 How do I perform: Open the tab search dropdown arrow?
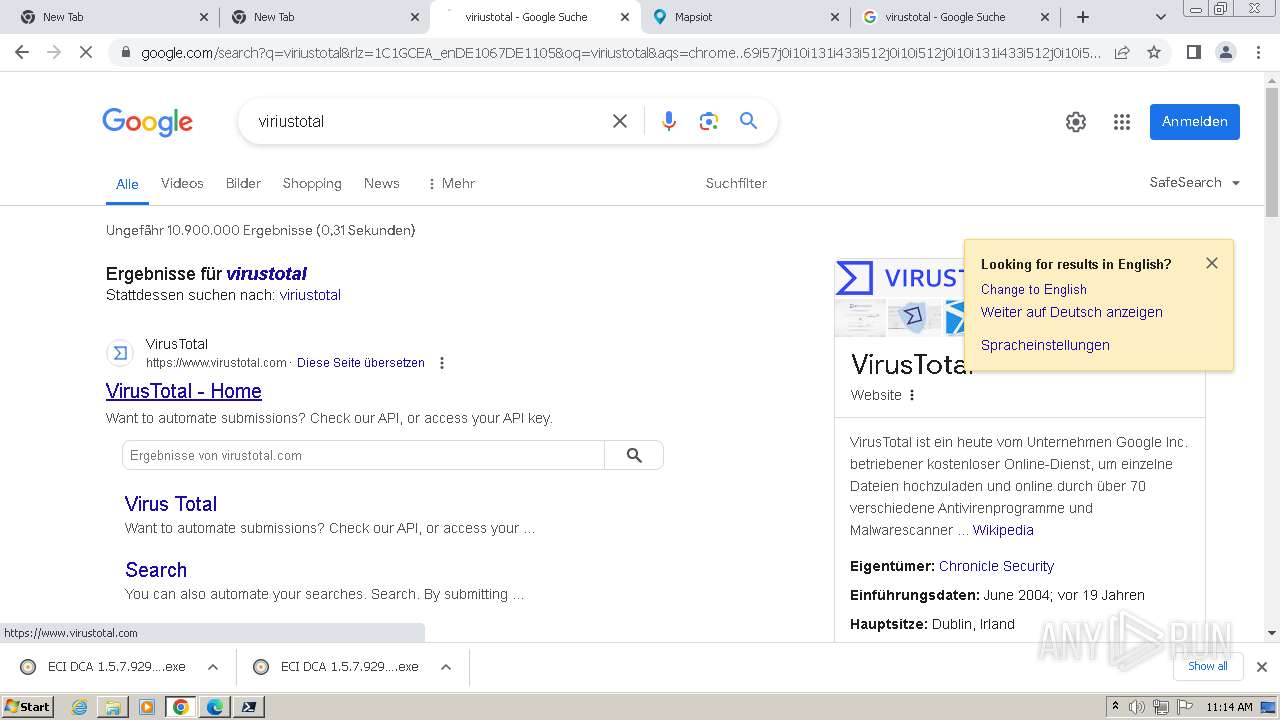(x=1161, y=17)
